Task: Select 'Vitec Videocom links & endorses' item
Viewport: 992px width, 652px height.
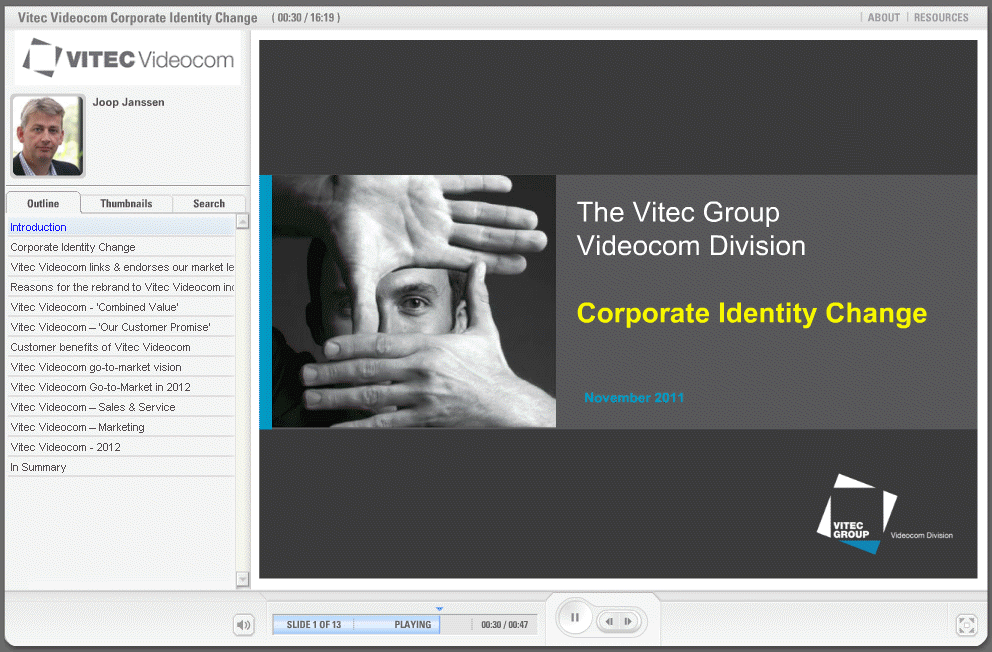Action: click(x=121, y=267)
